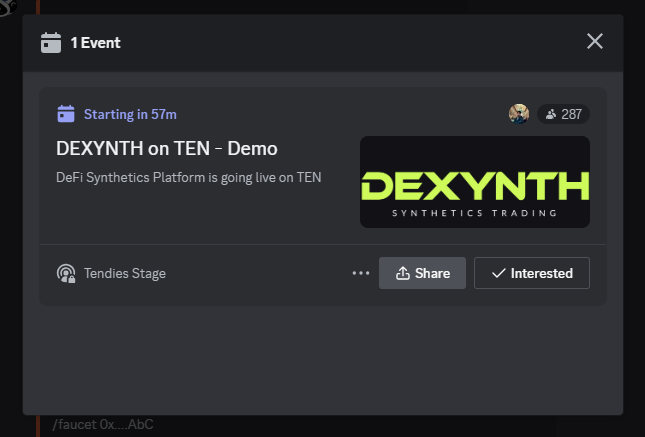Click the calendar icon beside Starting in 57m
The height and width of the screenshot is (437, 645).
(x=66, y=114)
